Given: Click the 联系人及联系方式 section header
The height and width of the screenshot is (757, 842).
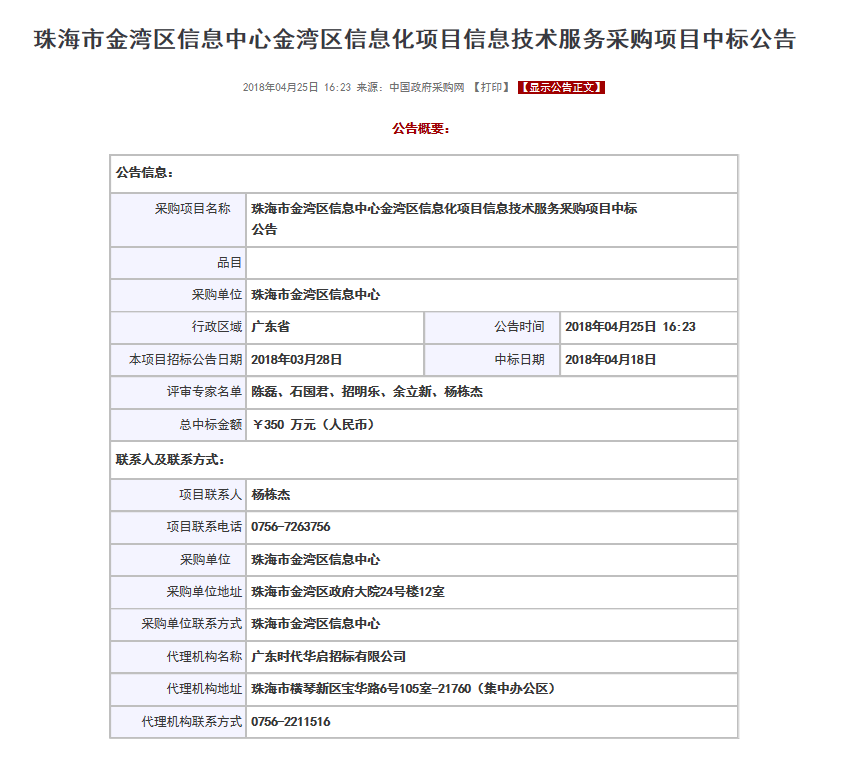Looking at the screenshot, I should coord(170,460).
